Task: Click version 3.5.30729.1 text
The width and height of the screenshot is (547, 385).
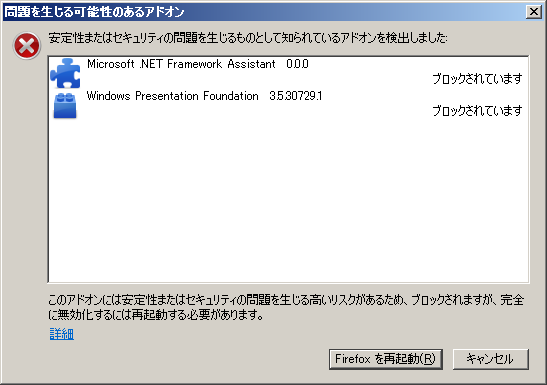Action: click(295, 96)
